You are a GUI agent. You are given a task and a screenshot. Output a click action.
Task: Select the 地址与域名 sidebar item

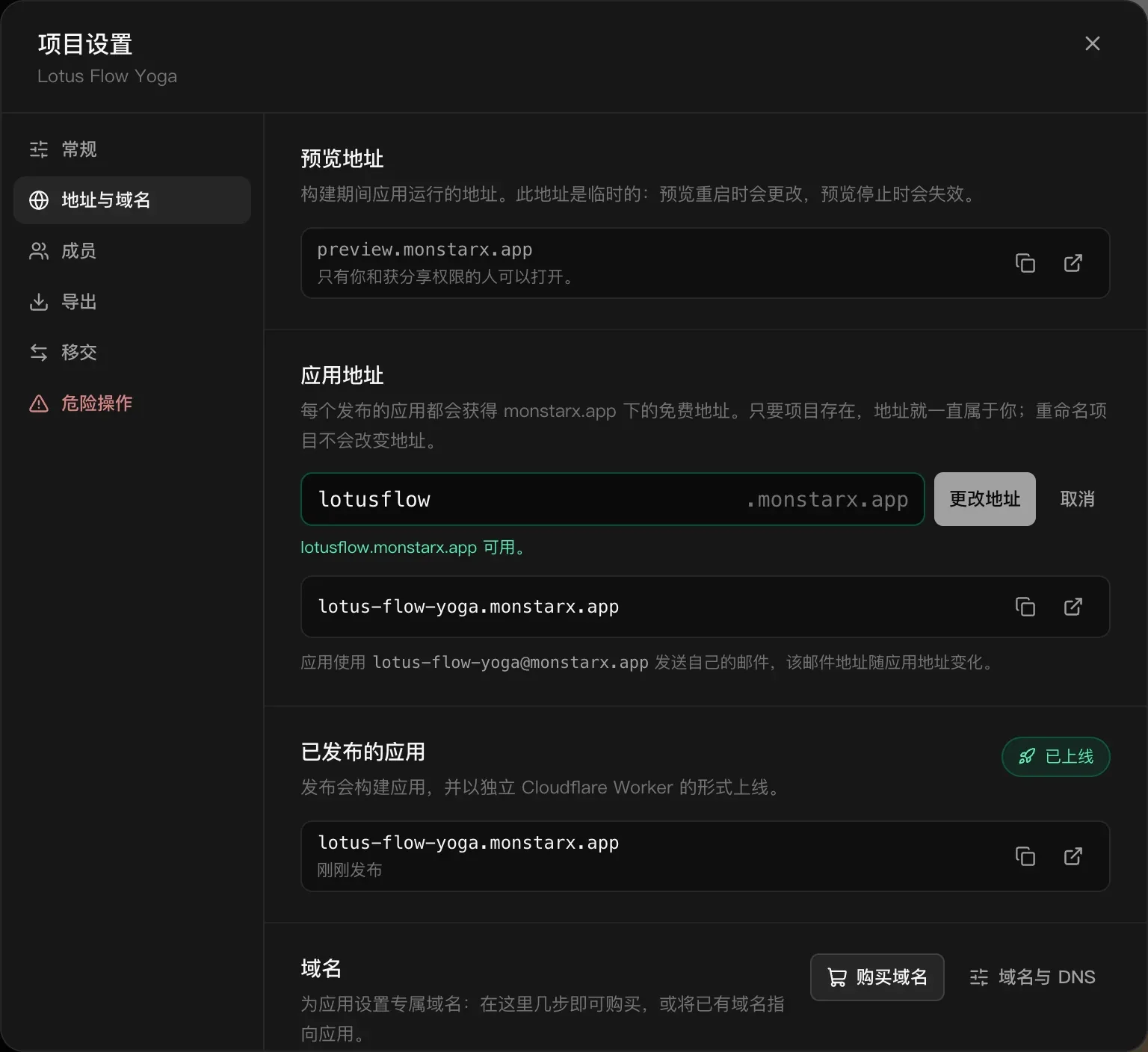pos(132,200)
